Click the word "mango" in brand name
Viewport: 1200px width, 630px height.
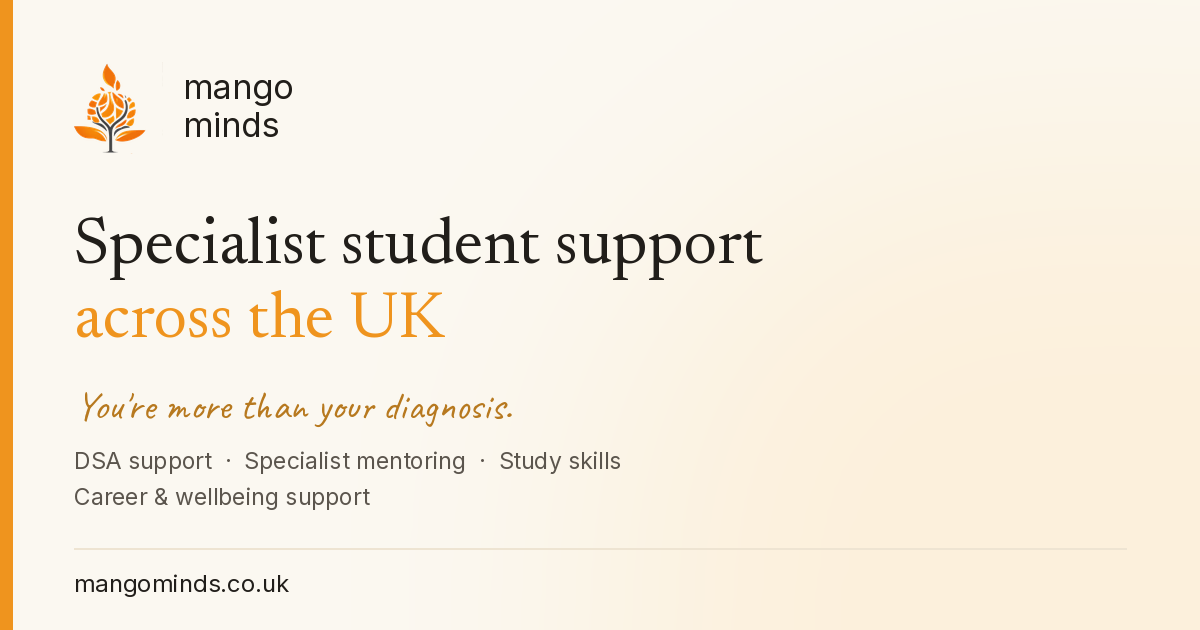(238, 89)
